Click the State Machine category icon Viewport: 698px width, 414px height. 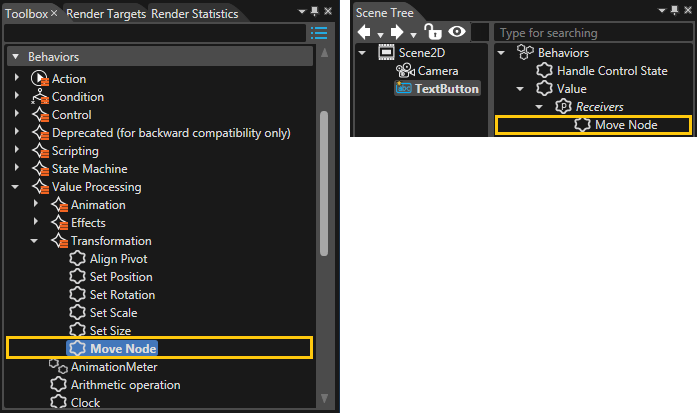point(41,169)
